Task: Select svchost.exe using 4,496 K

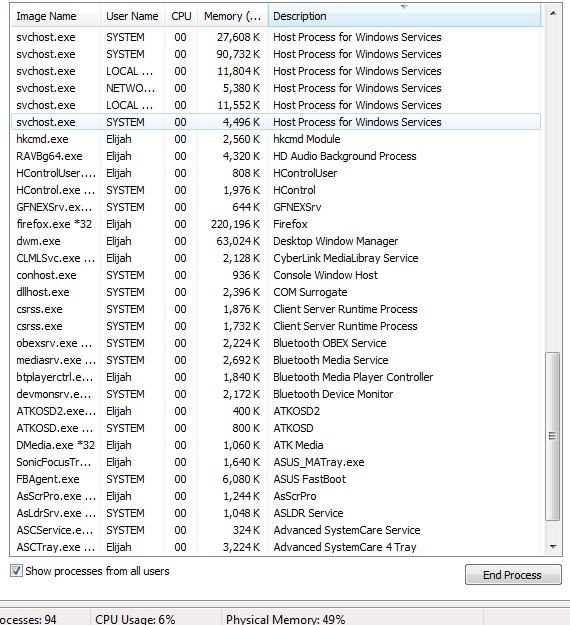Action: coord(276,122)
